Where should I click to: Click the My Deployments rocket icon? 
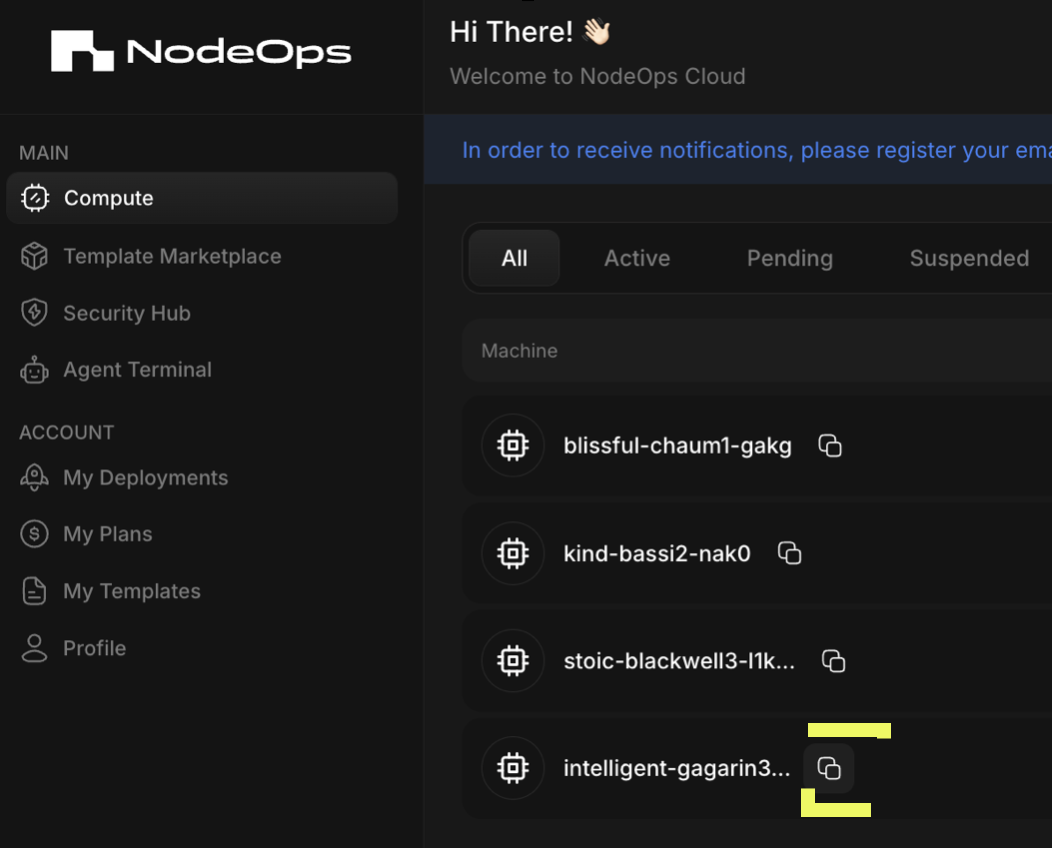coord(34,478)
